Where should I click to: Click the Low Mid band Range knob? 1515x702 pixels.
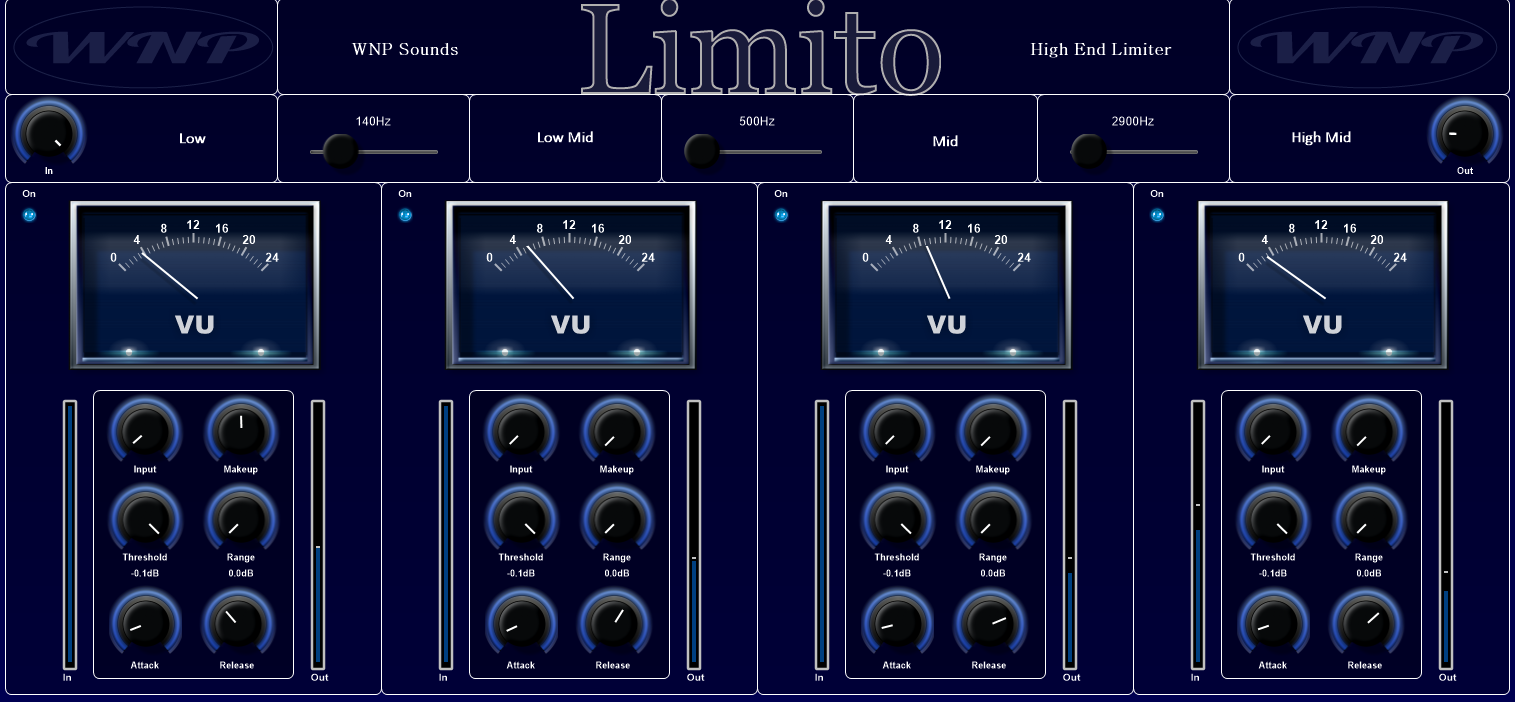(616, 518)
